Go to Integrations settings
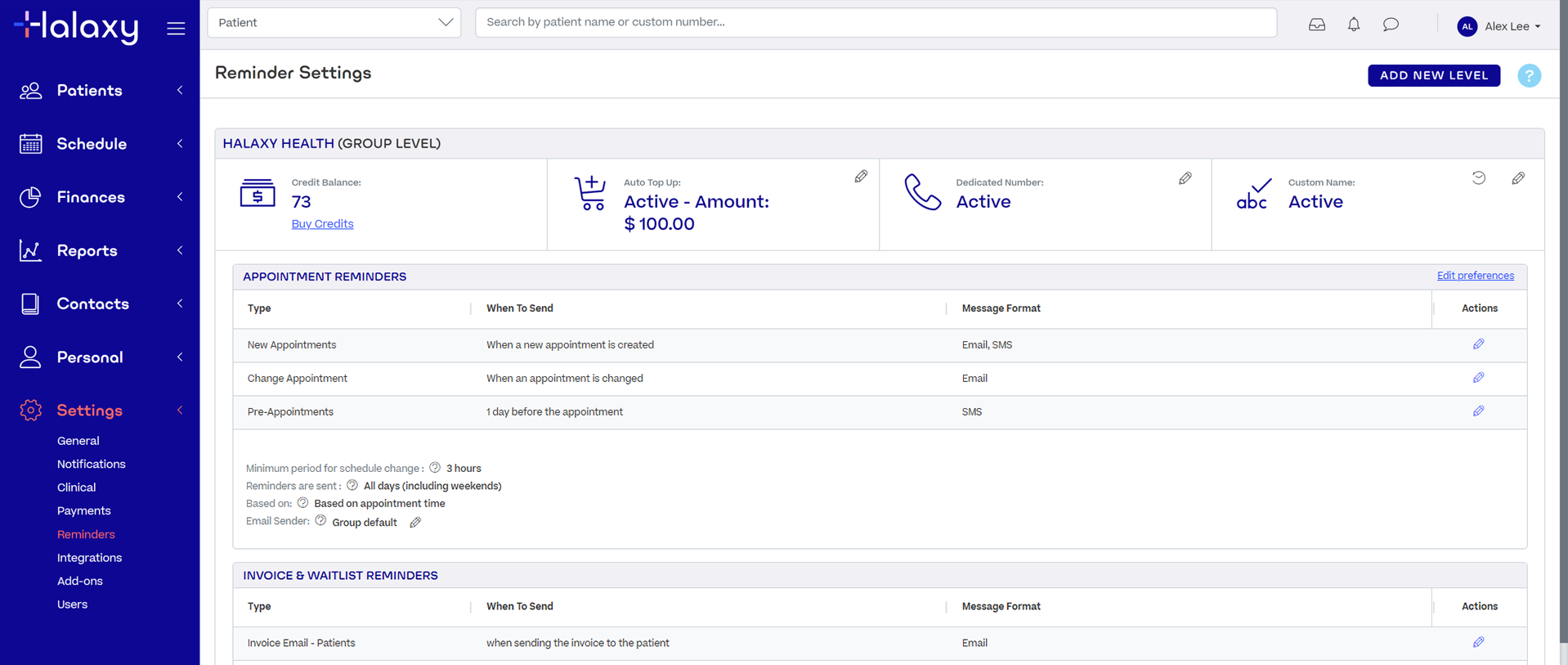The width and height of the screenshot is (1568, 665). [x=89, y=558]
